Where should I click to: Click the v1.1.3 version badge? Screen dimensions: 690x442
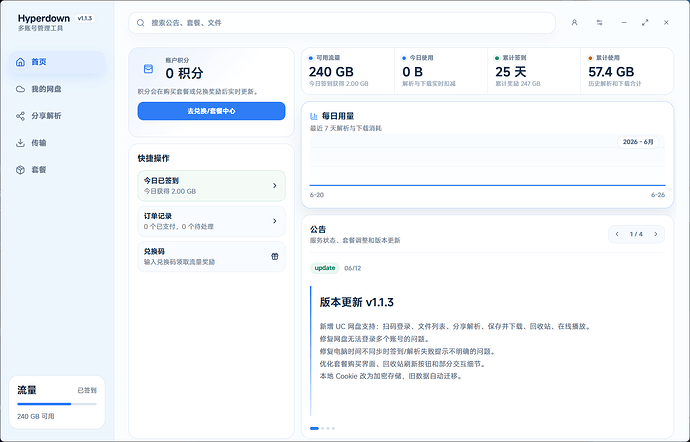[84, 18]
